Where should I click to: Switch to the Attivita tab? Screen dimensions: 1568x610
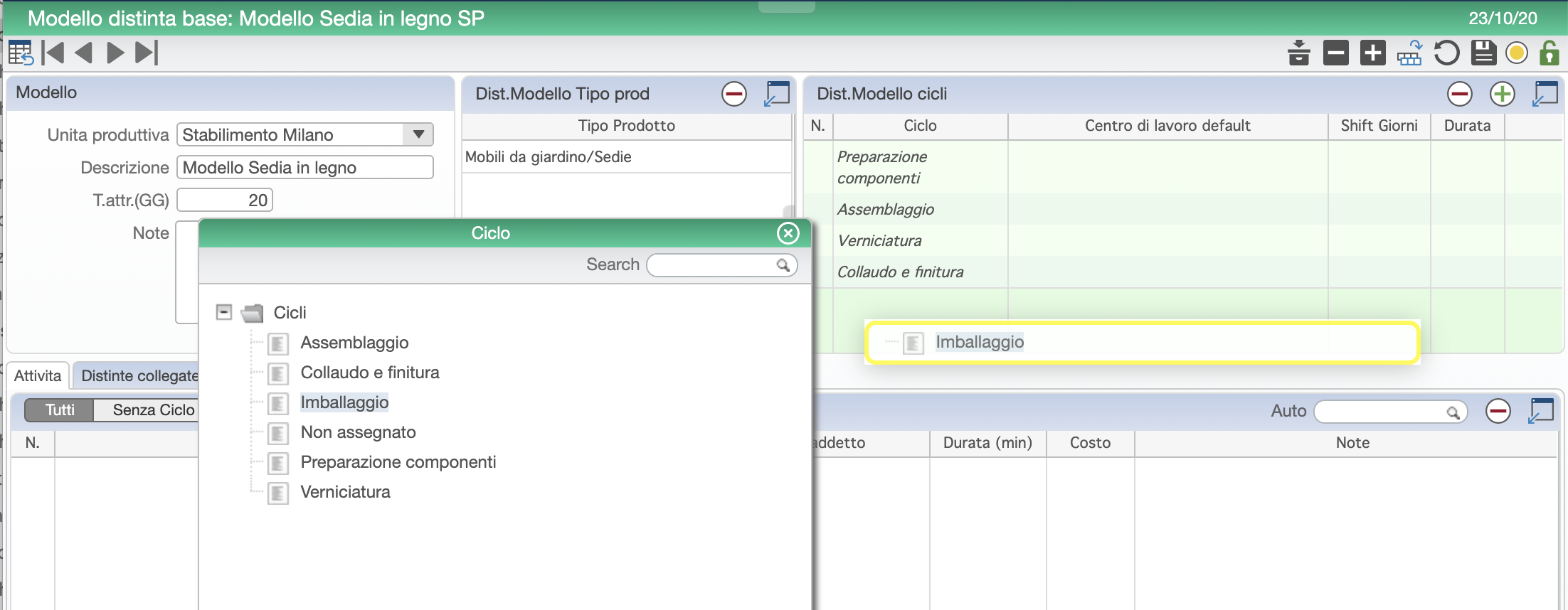click(38, 375)
